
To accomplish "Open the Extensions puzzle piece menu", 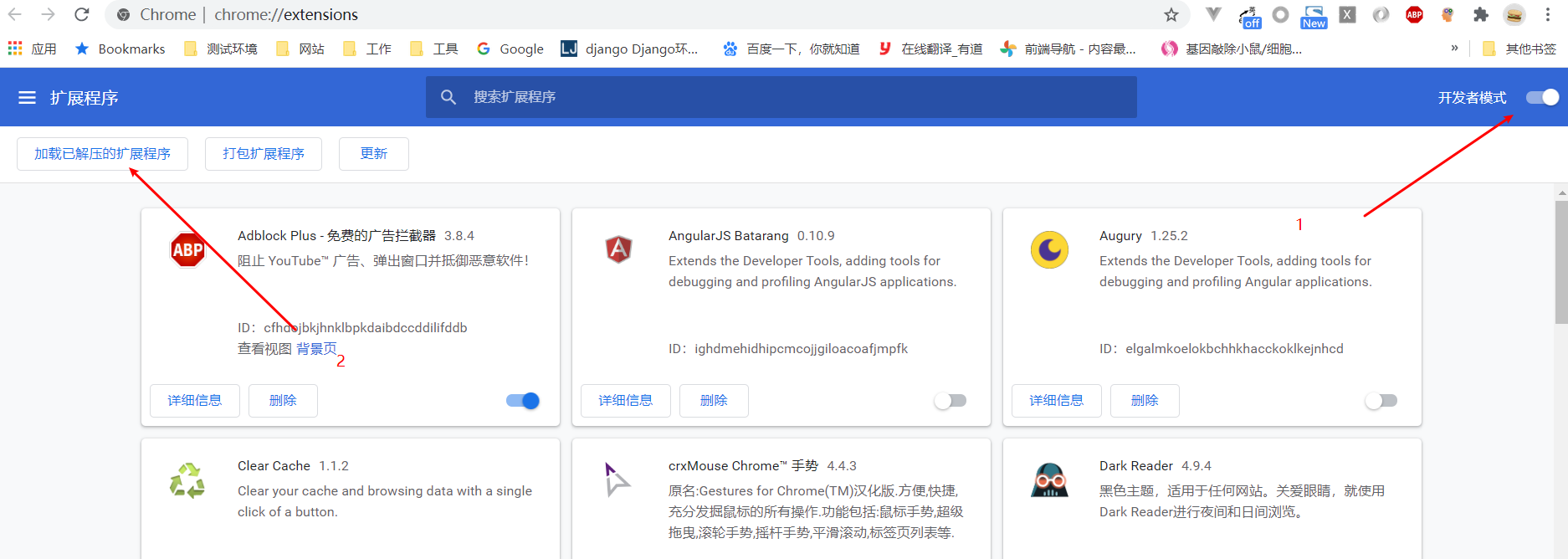I will 1481,14.
